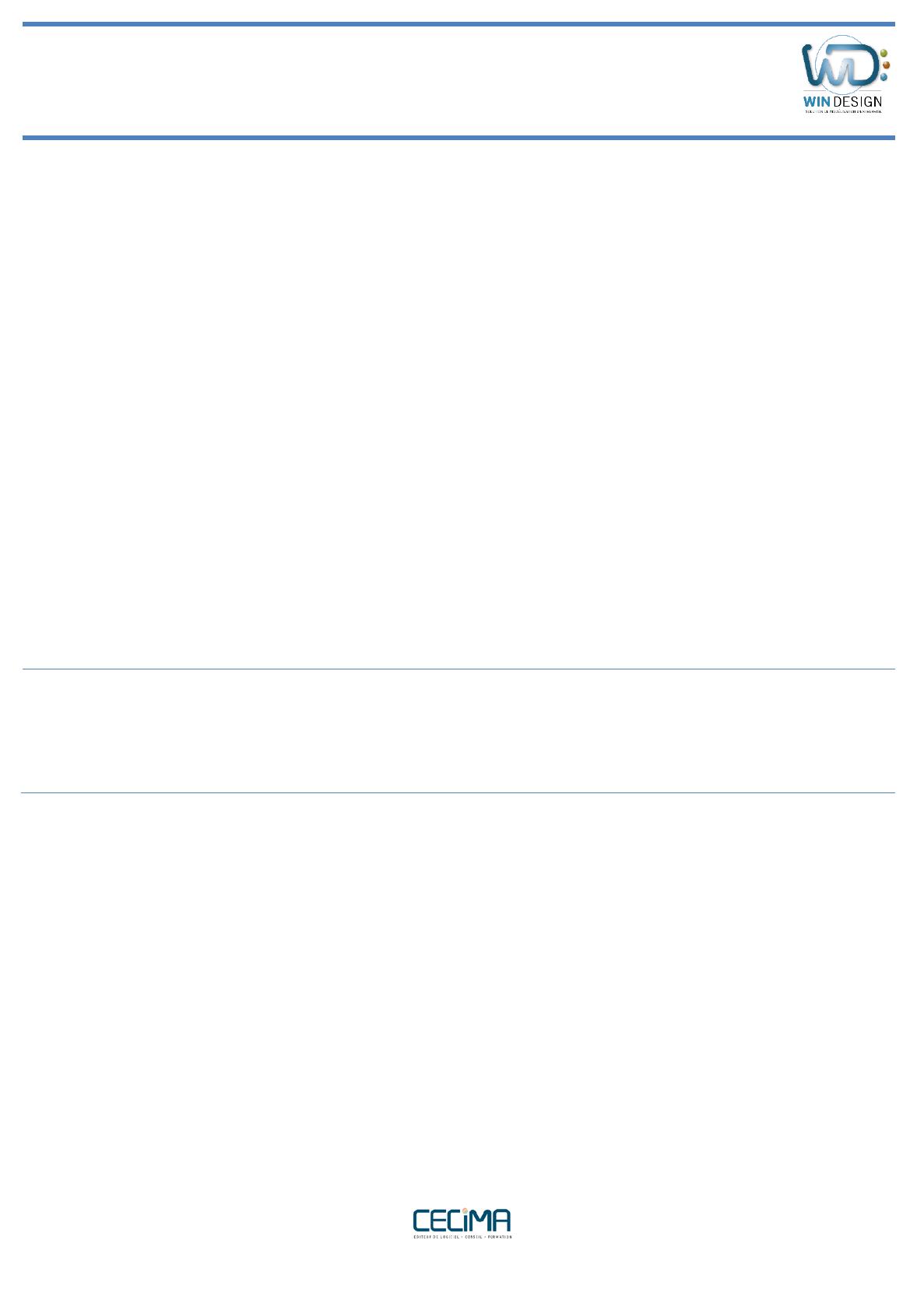Click the upper thin blue separator line
Viewport: 924px width, 1307px height.
[458, 669]
